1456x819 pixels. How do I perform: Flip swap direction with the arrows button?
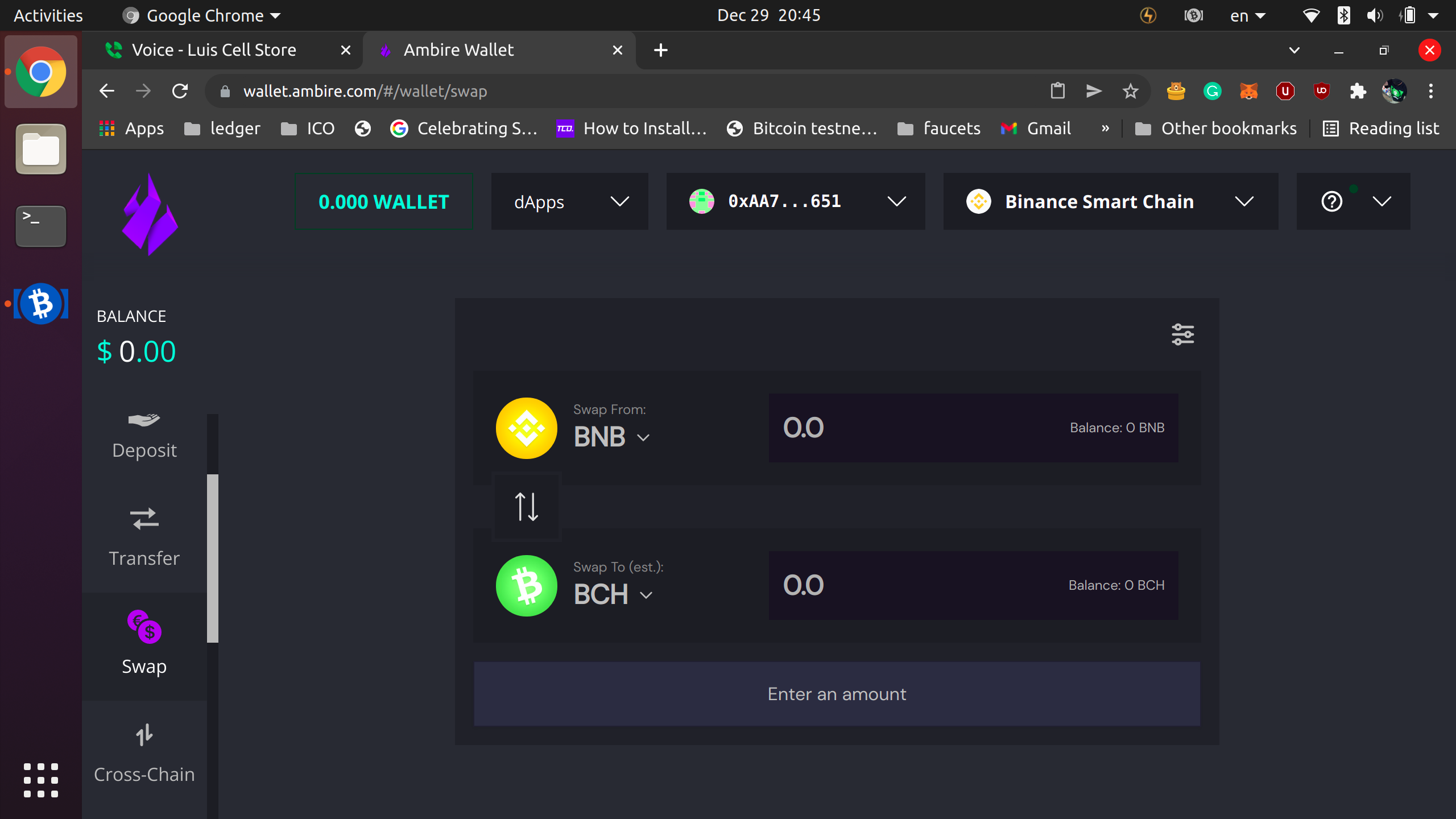pos(527,506)
